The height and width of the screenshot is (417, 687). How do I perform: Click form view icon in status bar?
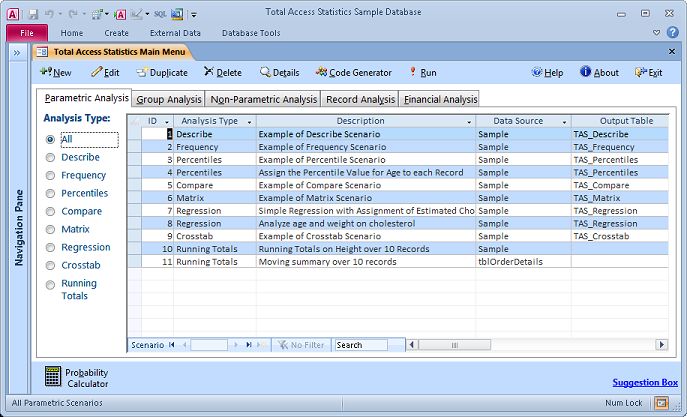click(662, 403)
